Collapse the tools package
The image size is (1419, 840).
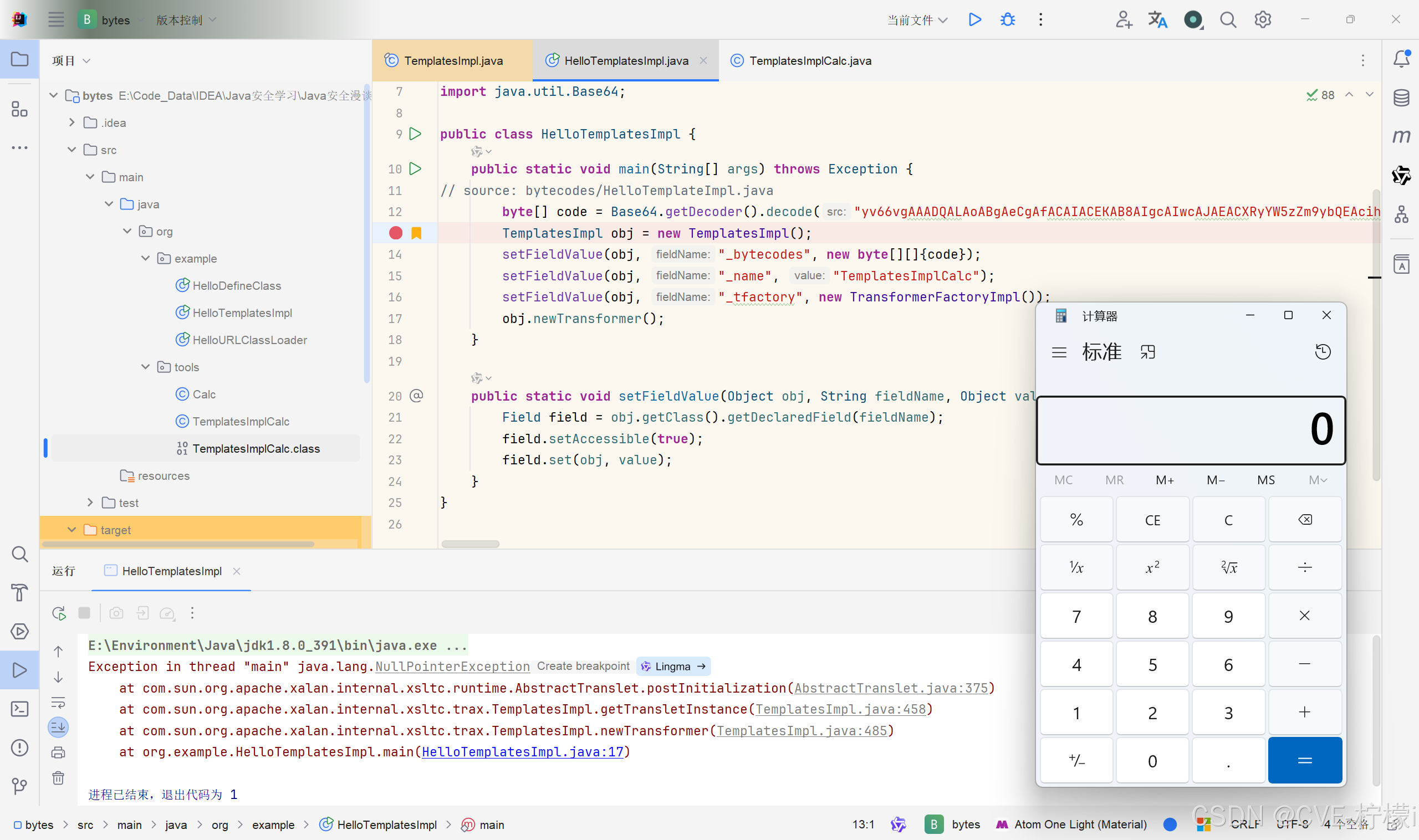[x=145, y=367]
